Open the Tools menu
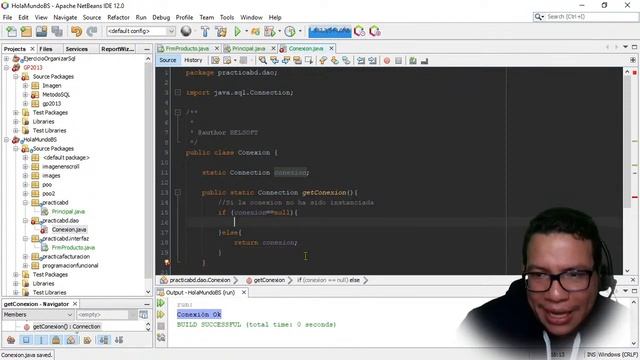The image size is (640, 360). point(227,18)
